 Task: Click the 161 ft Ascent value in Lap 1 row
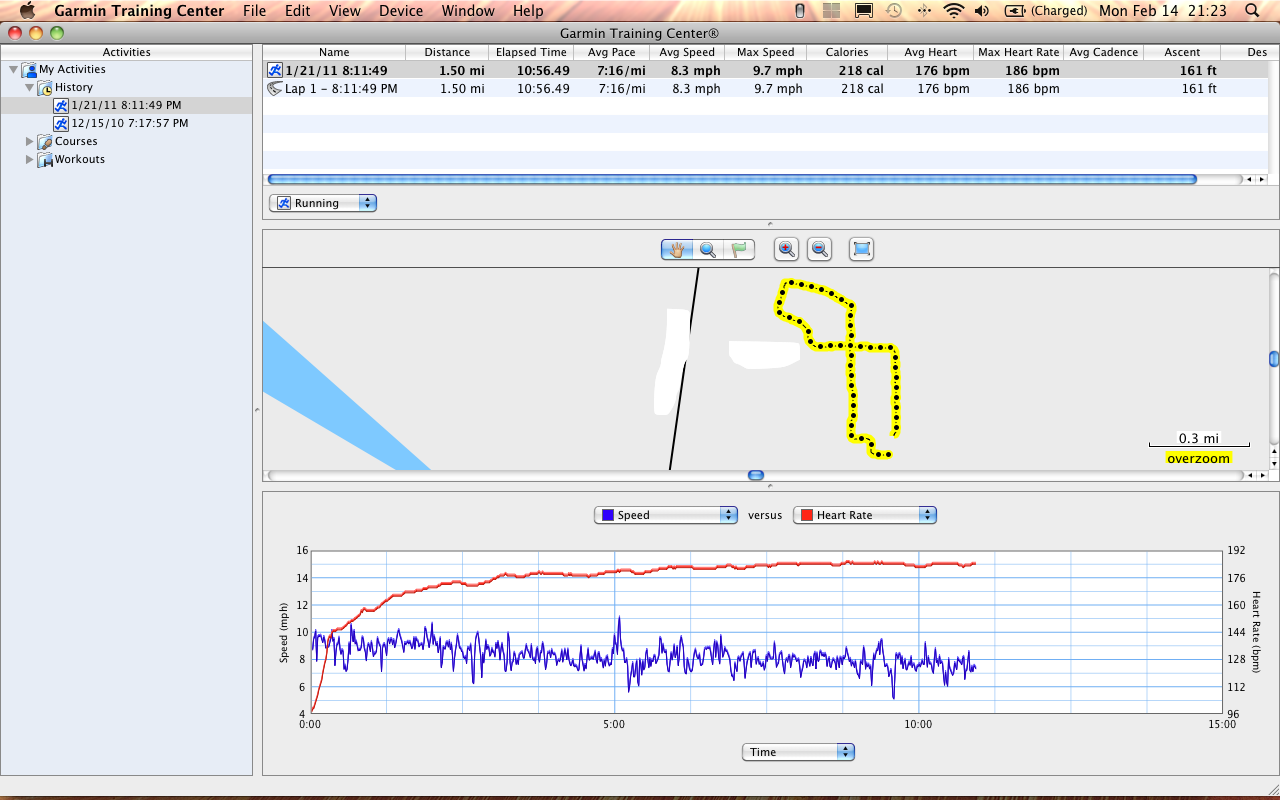(x=1199, y=88)
